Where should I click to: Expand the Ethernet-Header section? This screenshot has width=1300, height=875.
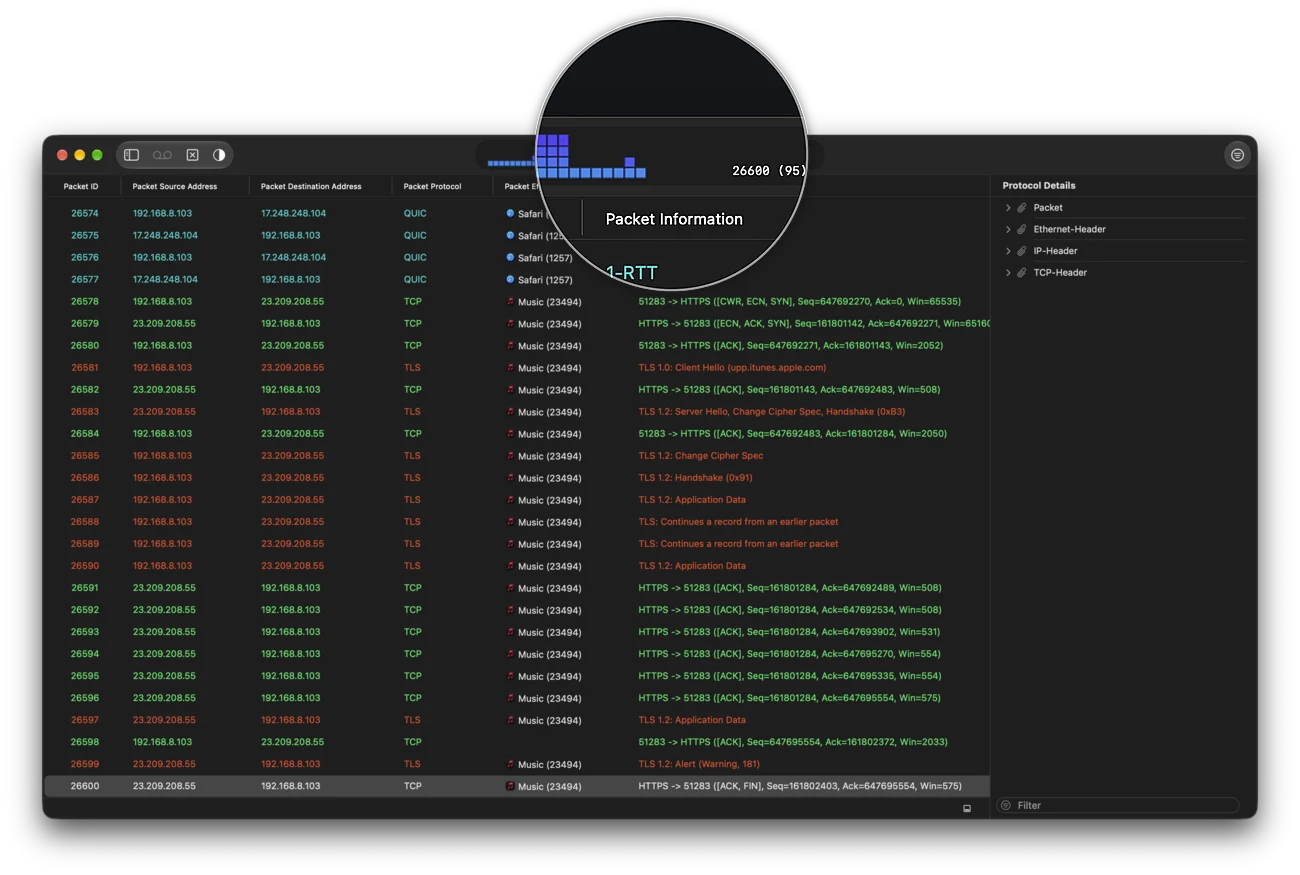tap(1008, 230)
